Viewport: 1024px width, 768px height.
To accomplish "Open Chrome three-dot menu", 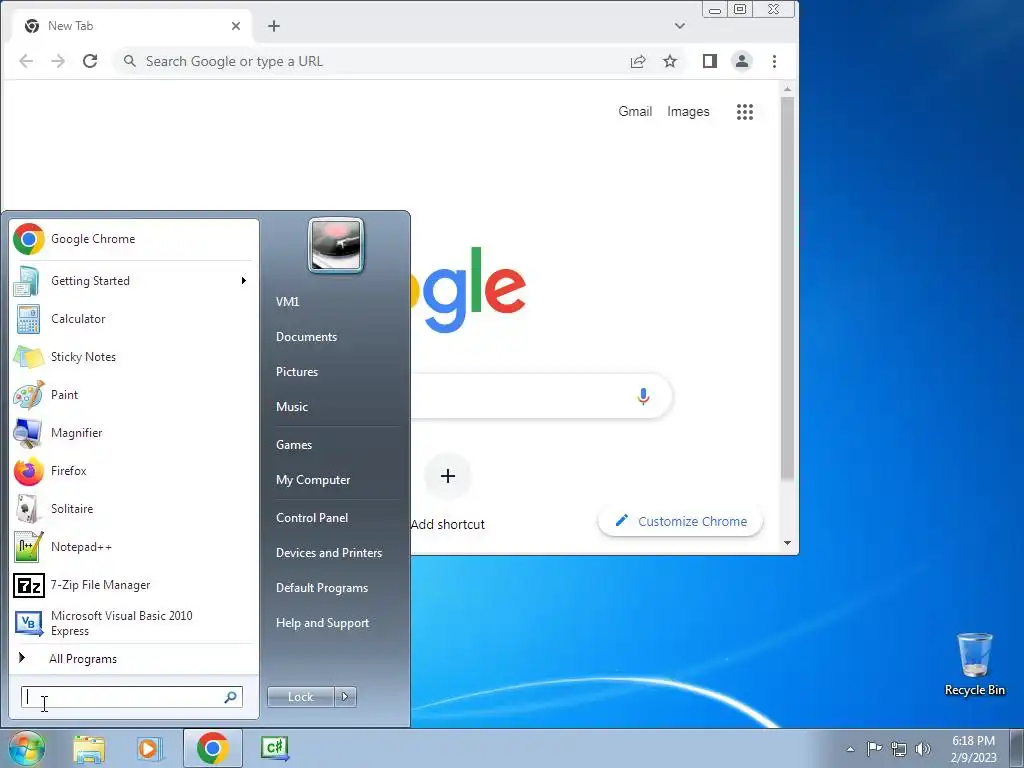I will tap(775, 61).
